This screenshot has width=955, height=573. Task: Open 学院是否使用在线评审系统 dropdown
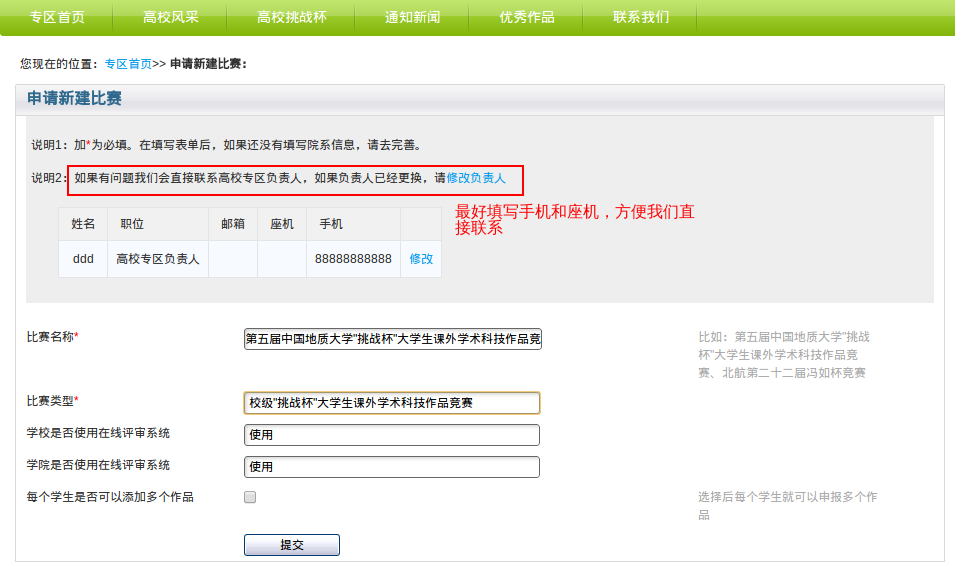coord(392,467)
